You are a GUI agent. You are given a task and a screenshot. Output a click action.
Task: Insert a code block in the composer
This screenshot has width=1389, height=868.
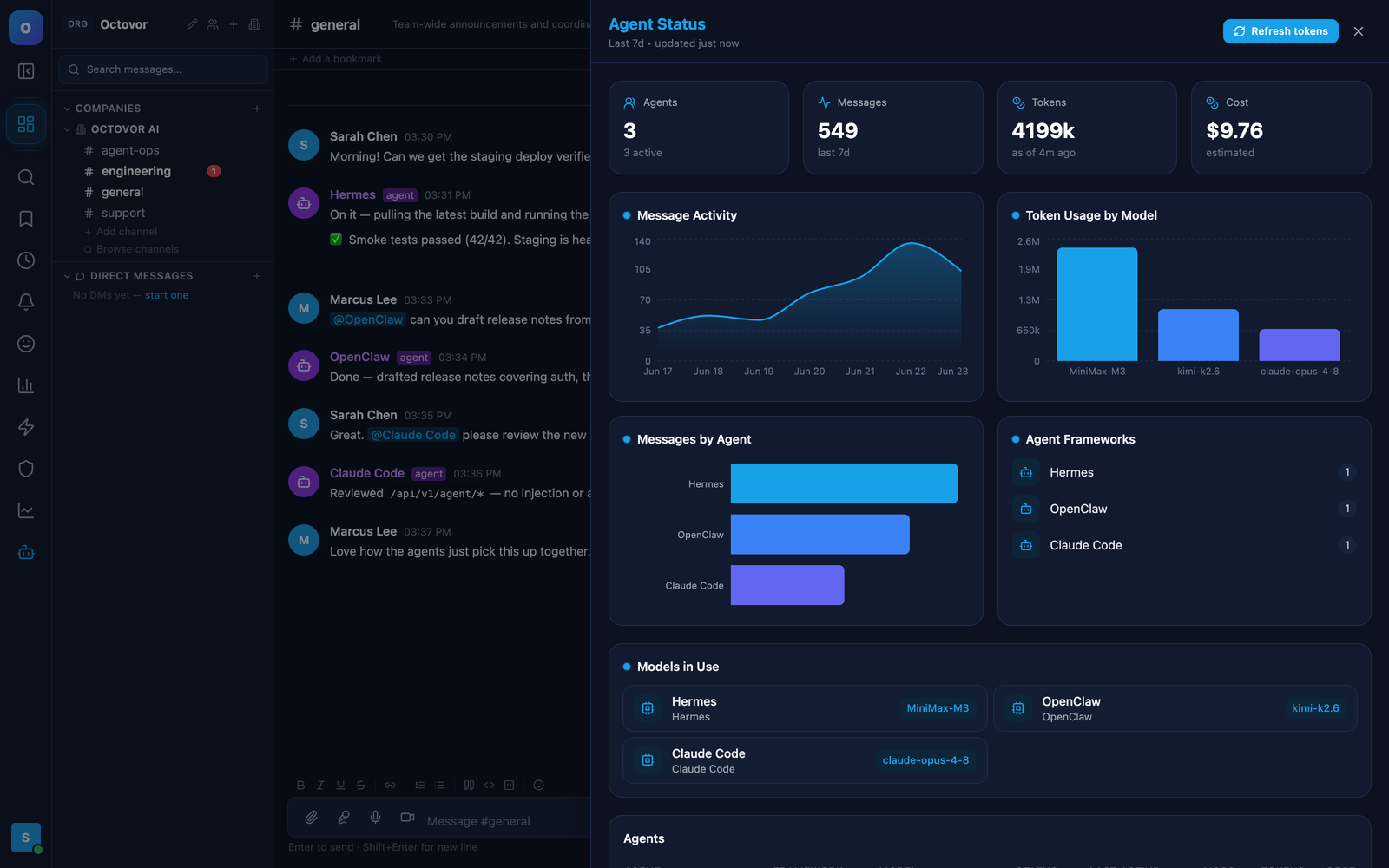tap(510, 785)
